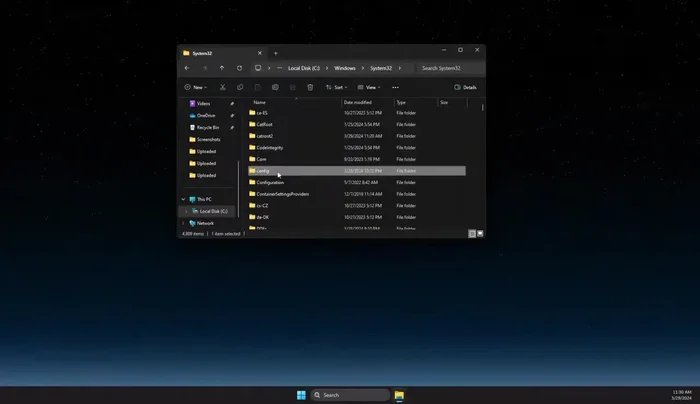Image resolution: width=700 pixels, height=404 pixels.
Task: Open the Sort dropdown menu
Action: [x=337, y=87]
